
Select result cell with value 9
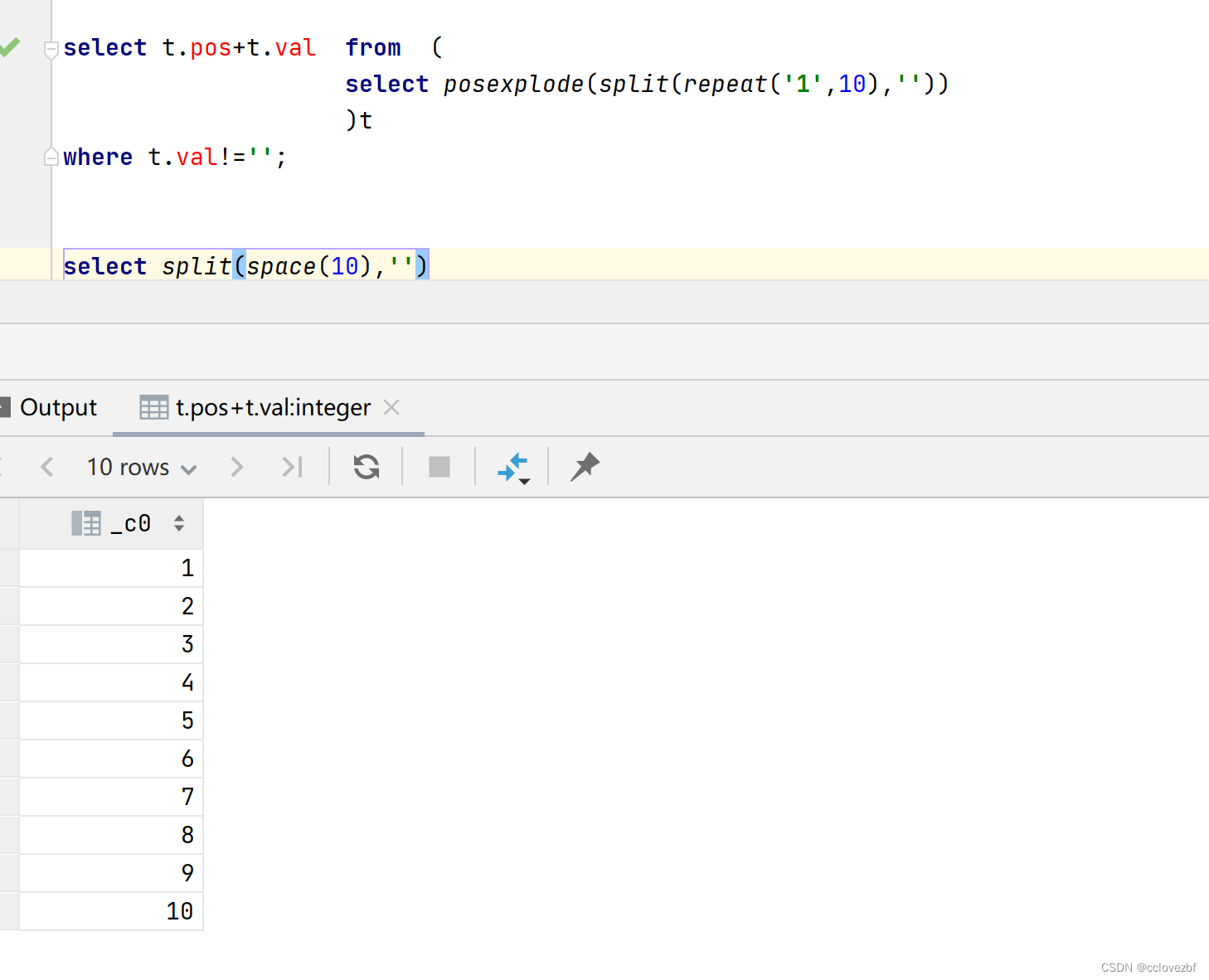pyautogui.click(x=111, y=873)
